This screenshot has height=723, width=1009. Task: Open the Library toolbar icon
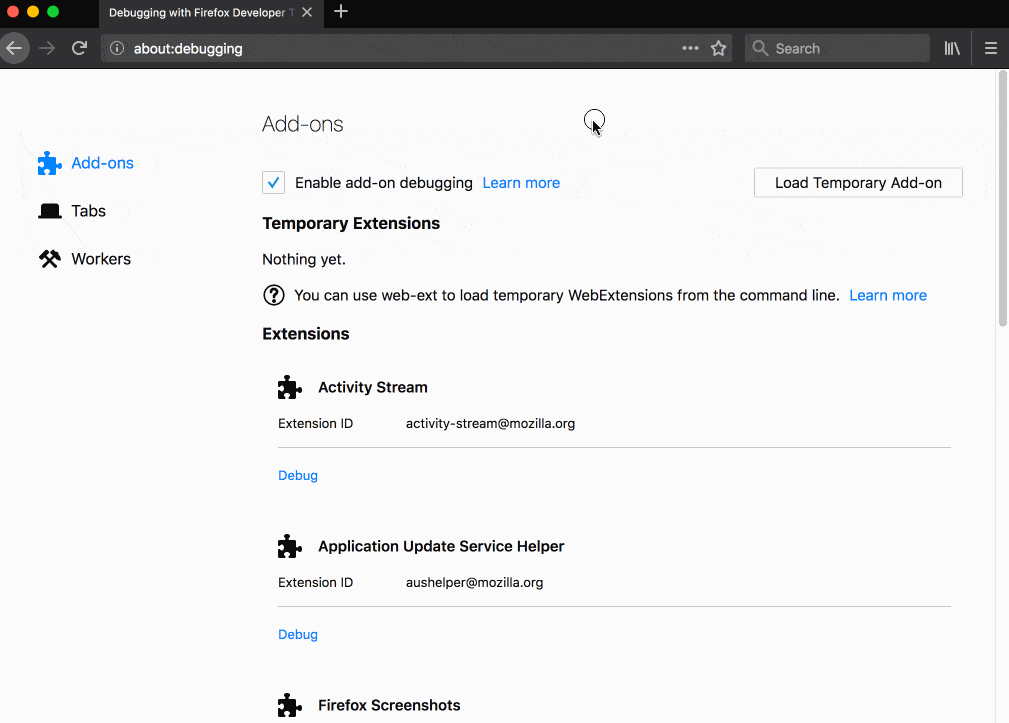952,48
